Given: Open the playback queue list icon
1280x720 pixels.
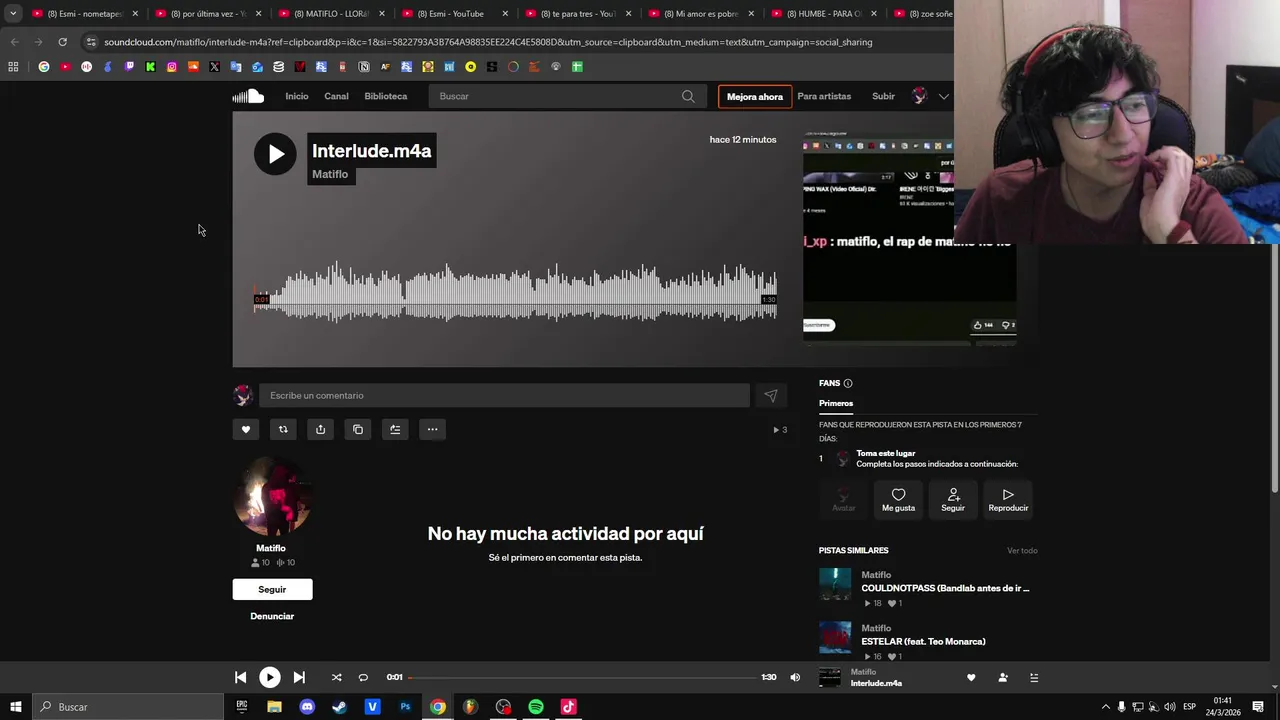Looking at the screenshot, I should 1034,677.
